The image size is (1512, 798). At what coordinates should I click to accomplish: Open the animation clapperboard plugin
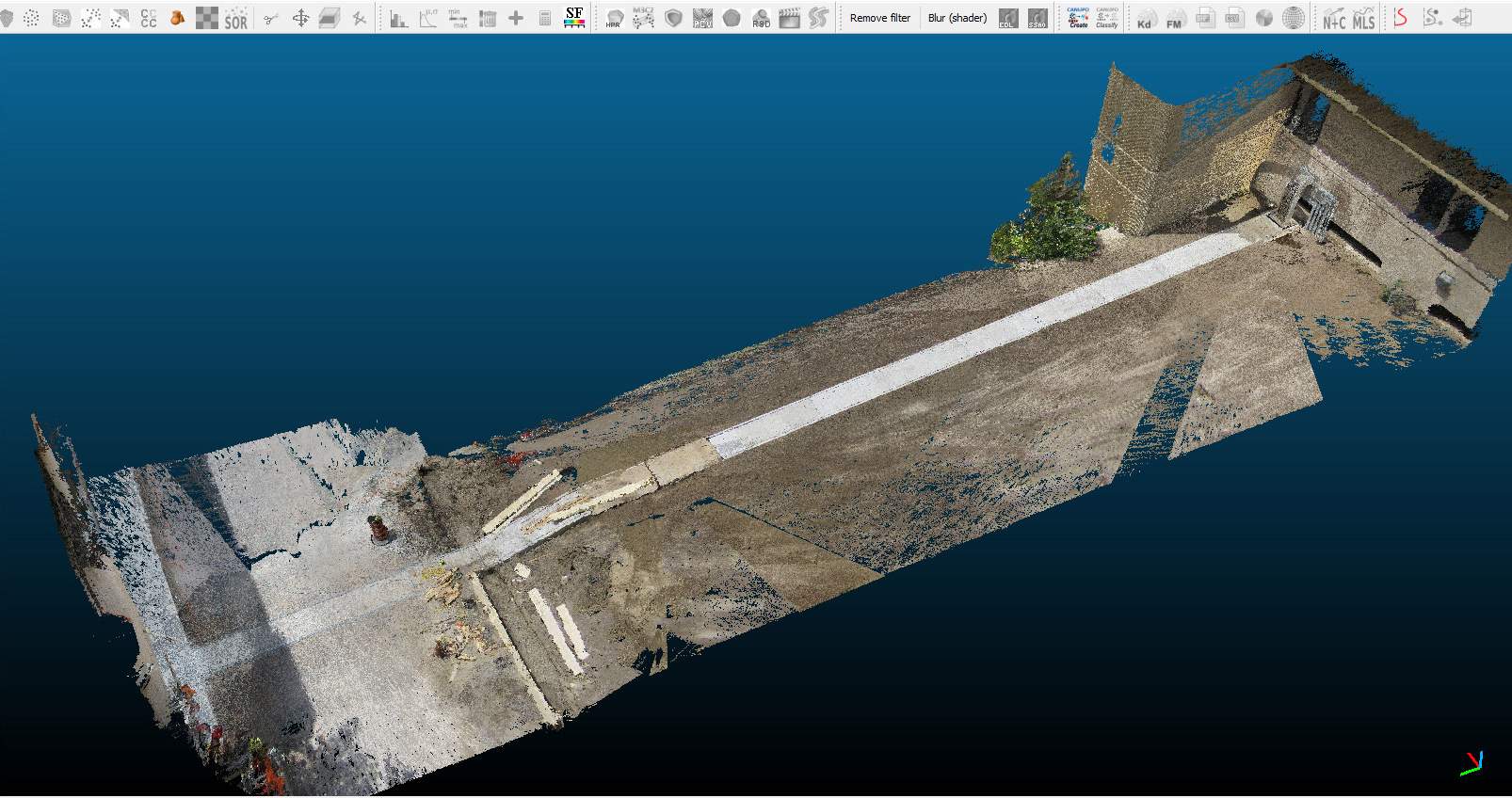(790, 18)
